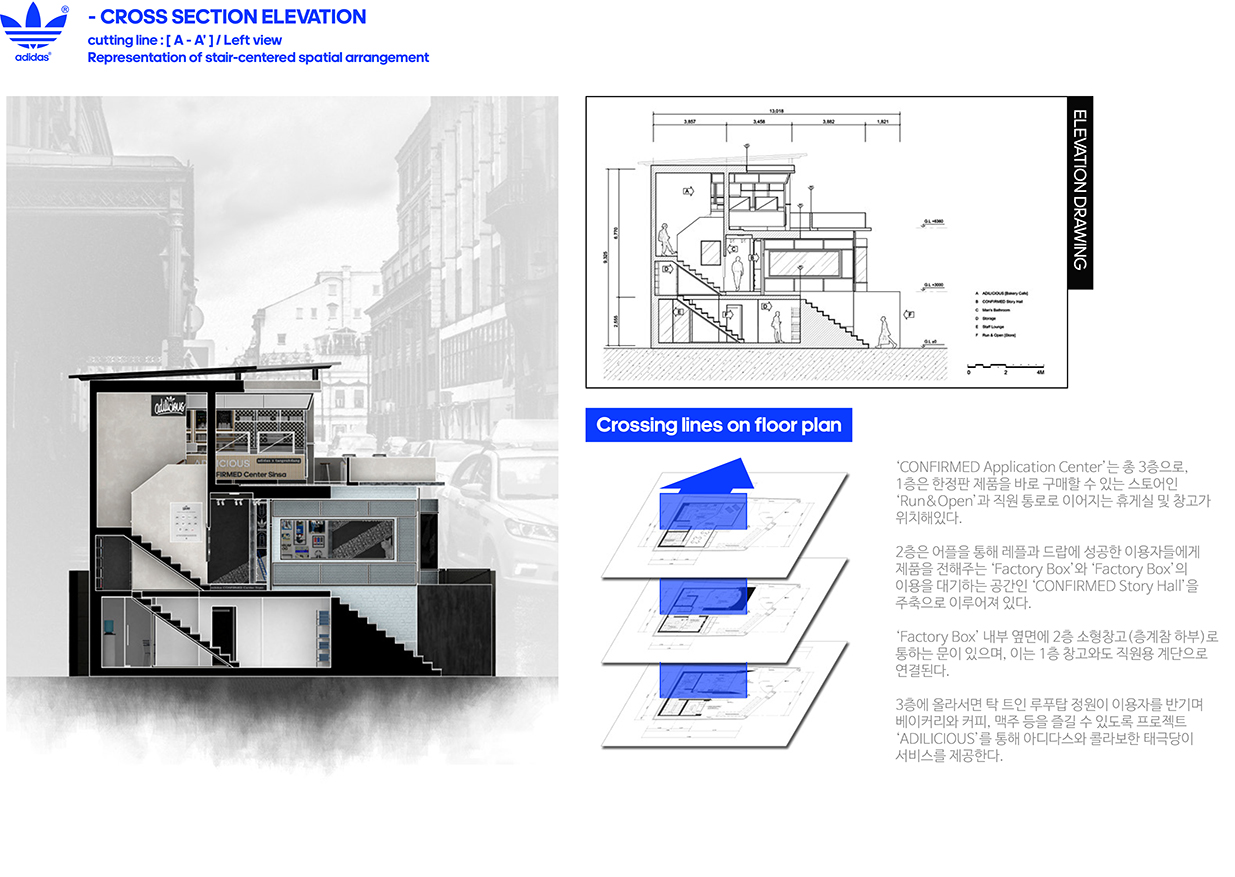The width and height of the screenshot is (1235, 877).
Task: Click the walking person figure at the entrance stairs
Action: 886,332
